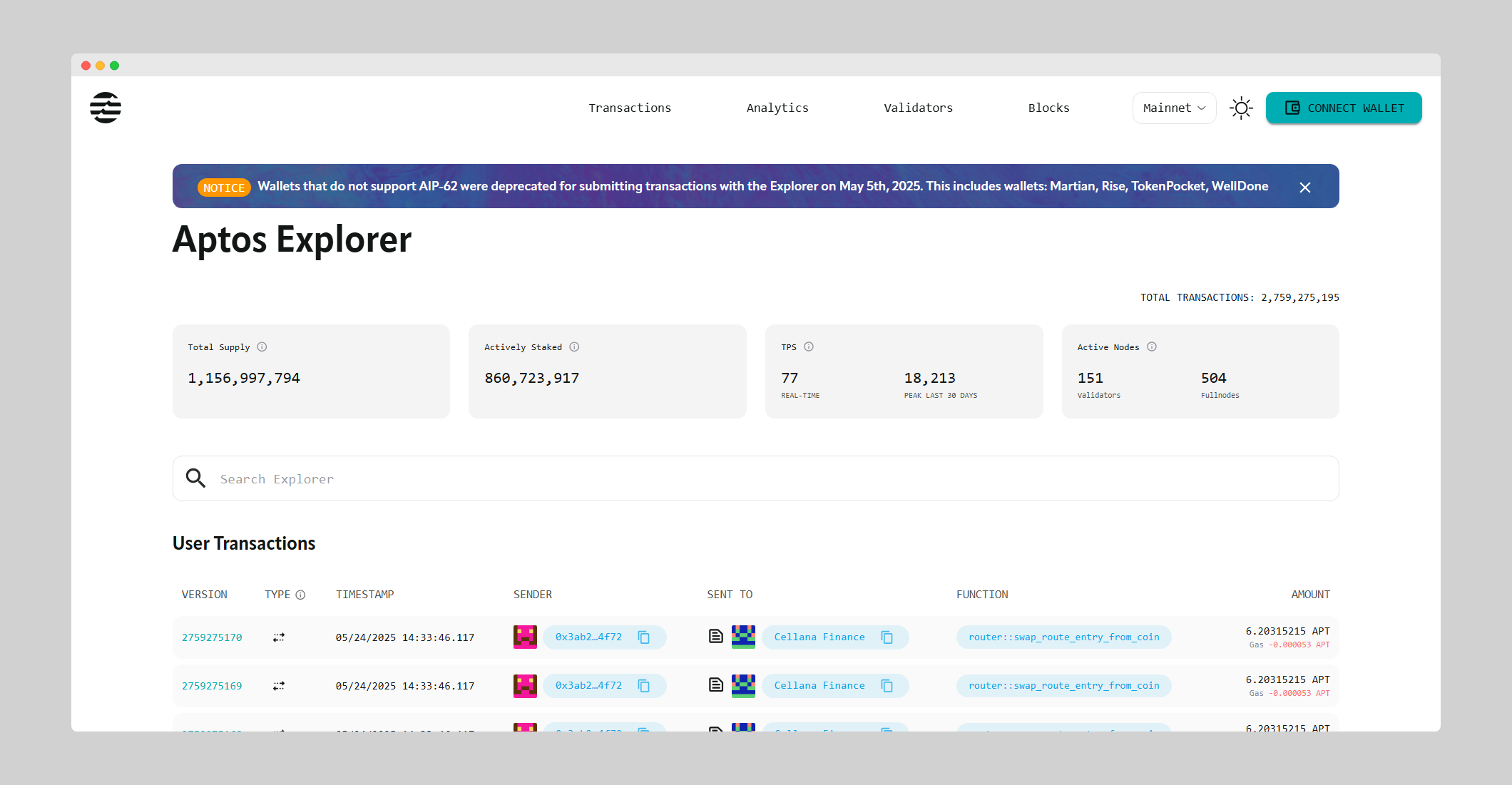Click the type arrows icon for 2759275169
Image resolution: width=1512 pixels, height=785 pixels.
279,686
